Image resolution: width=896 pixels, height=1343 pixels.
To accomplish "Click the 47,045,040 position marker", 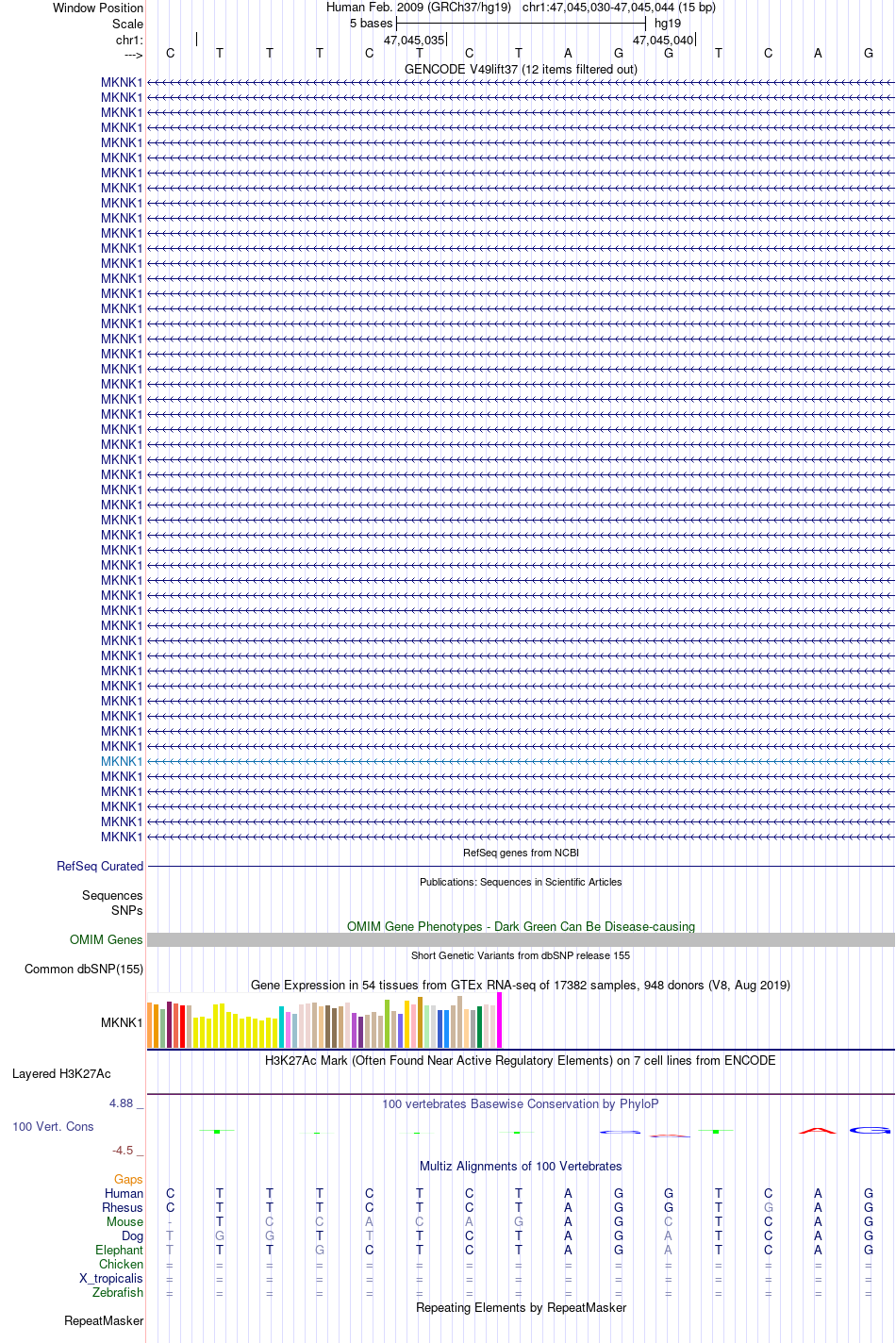I will point(663,40).
